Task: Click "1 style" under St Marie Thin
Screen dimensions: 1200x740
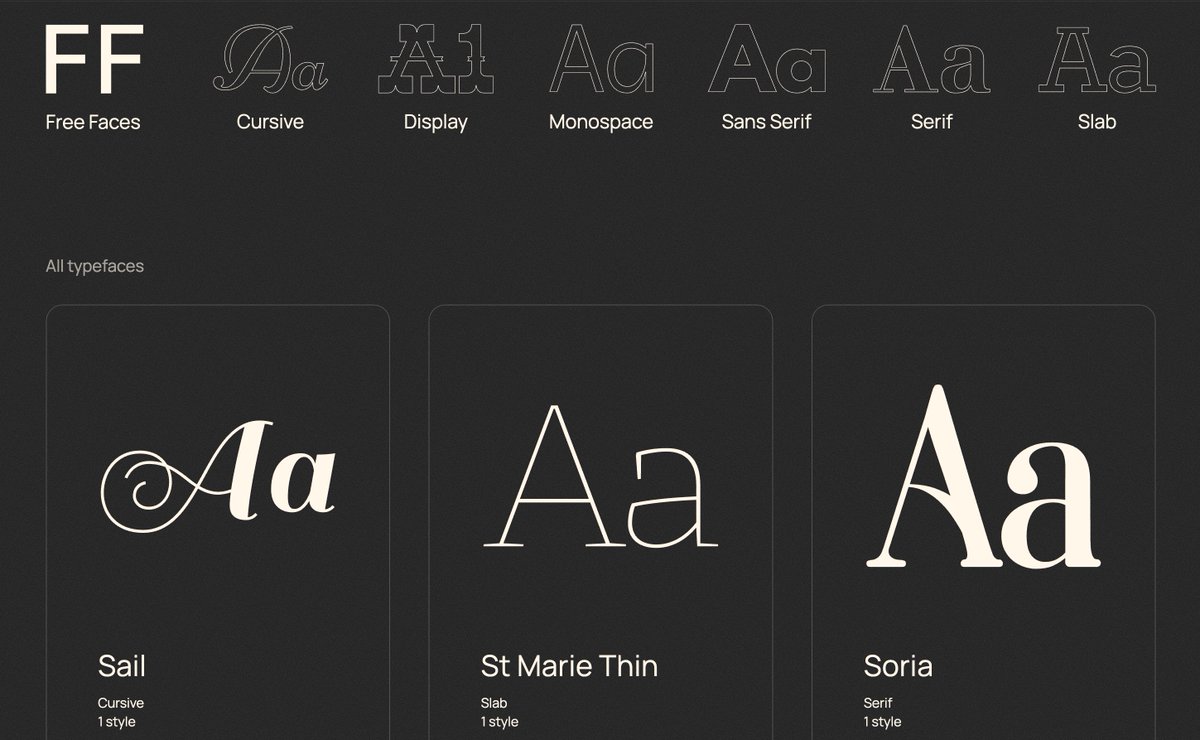Action: pyautogui.click(x=500, y=722)
